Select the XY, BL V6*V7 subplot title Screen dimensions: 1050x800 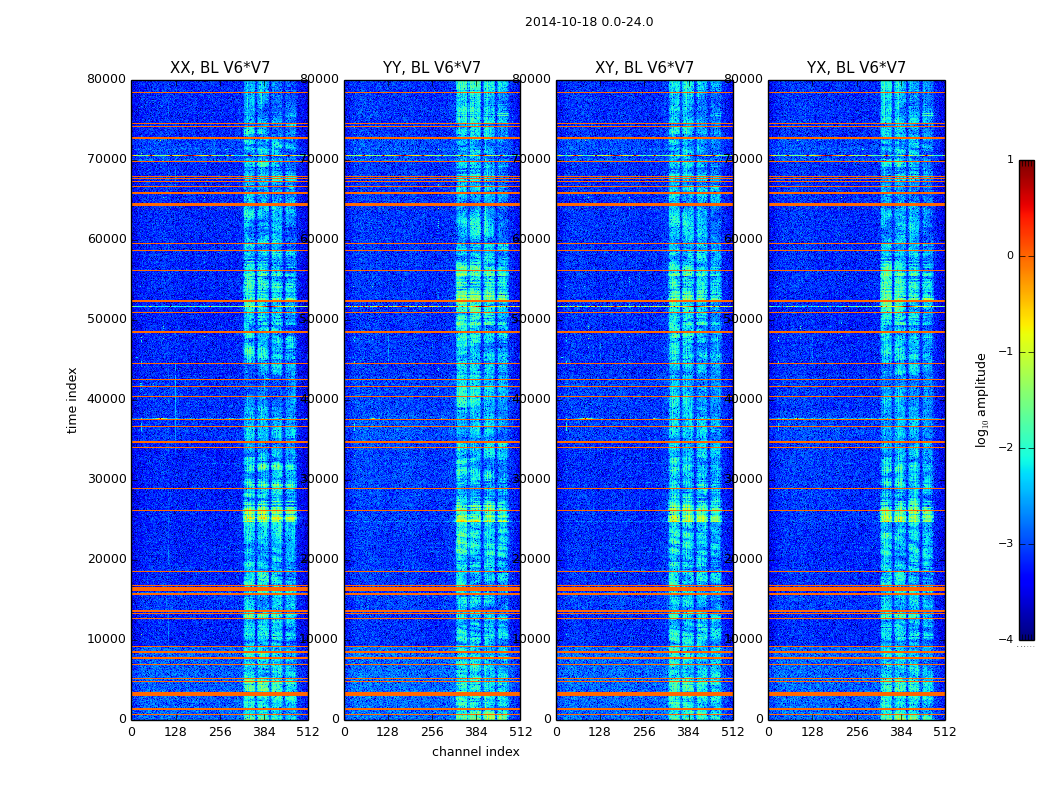click(x=644, y=68)
